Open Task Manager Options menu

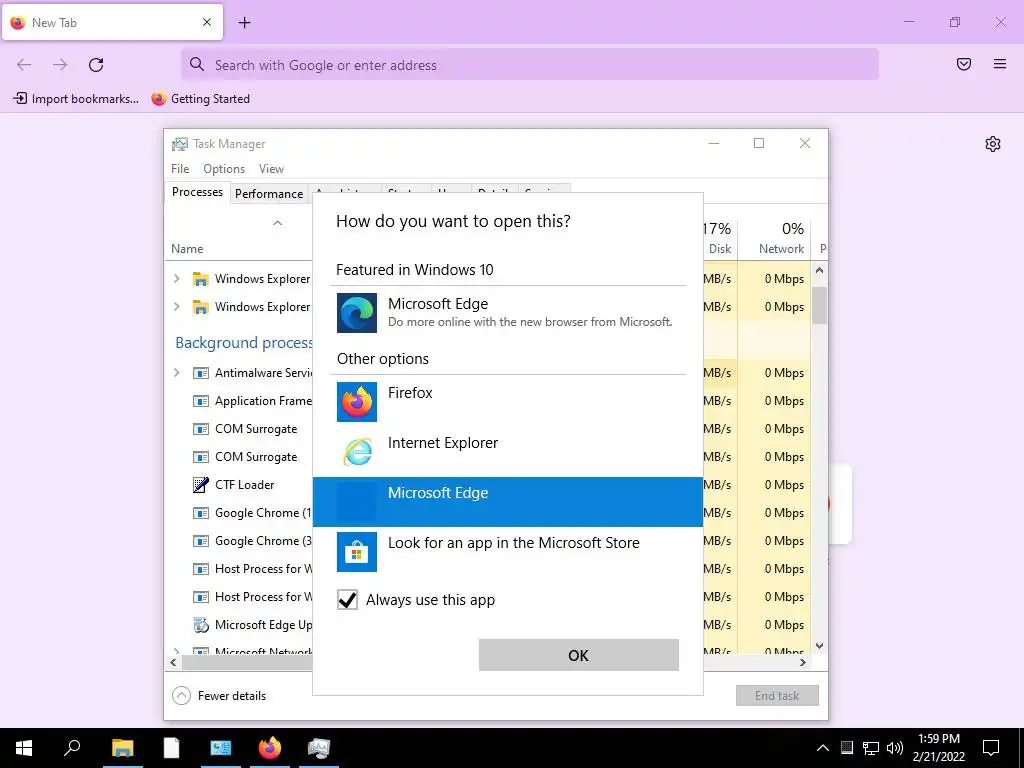point(224,168)
